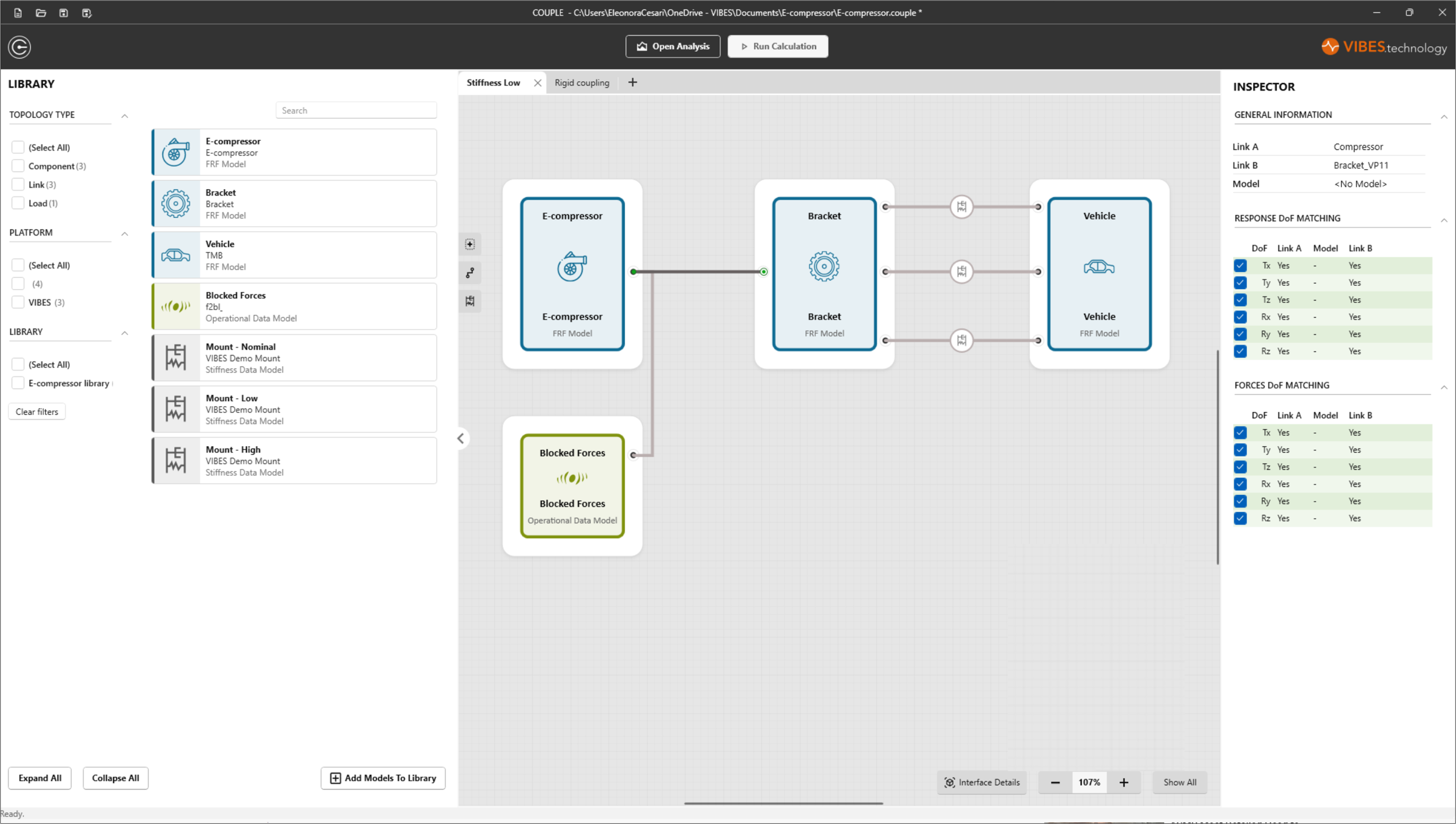1456x824 pixels.
Task: Click the Show All button
Action: coord(1180,783)
